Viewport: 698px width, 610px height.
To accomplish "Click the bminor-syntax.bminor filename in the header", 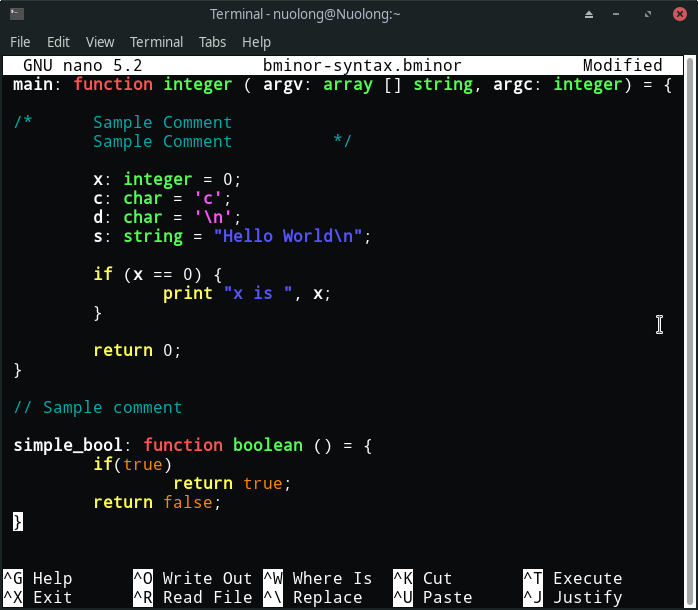I will 362,65.
